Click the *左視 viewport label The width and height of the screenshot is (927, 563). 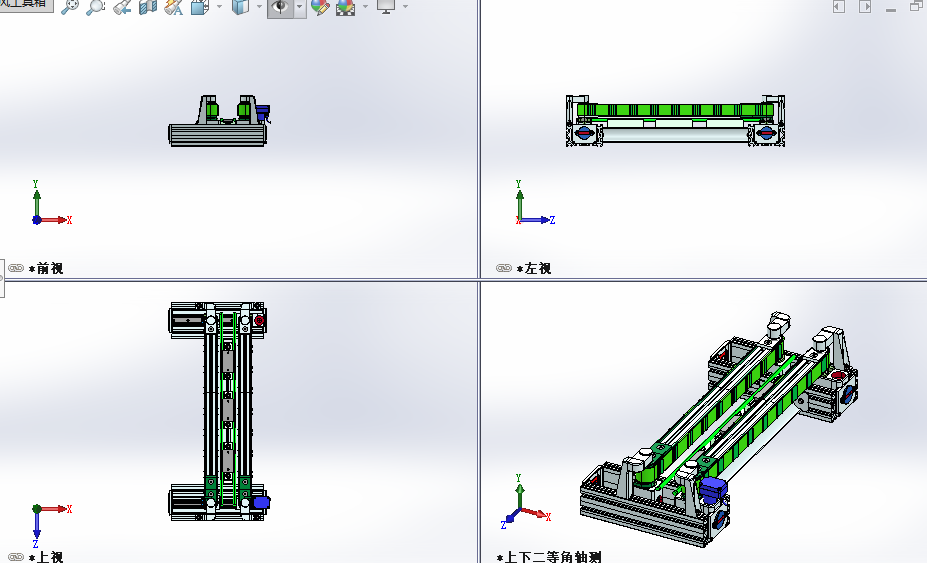pos(534,268)
